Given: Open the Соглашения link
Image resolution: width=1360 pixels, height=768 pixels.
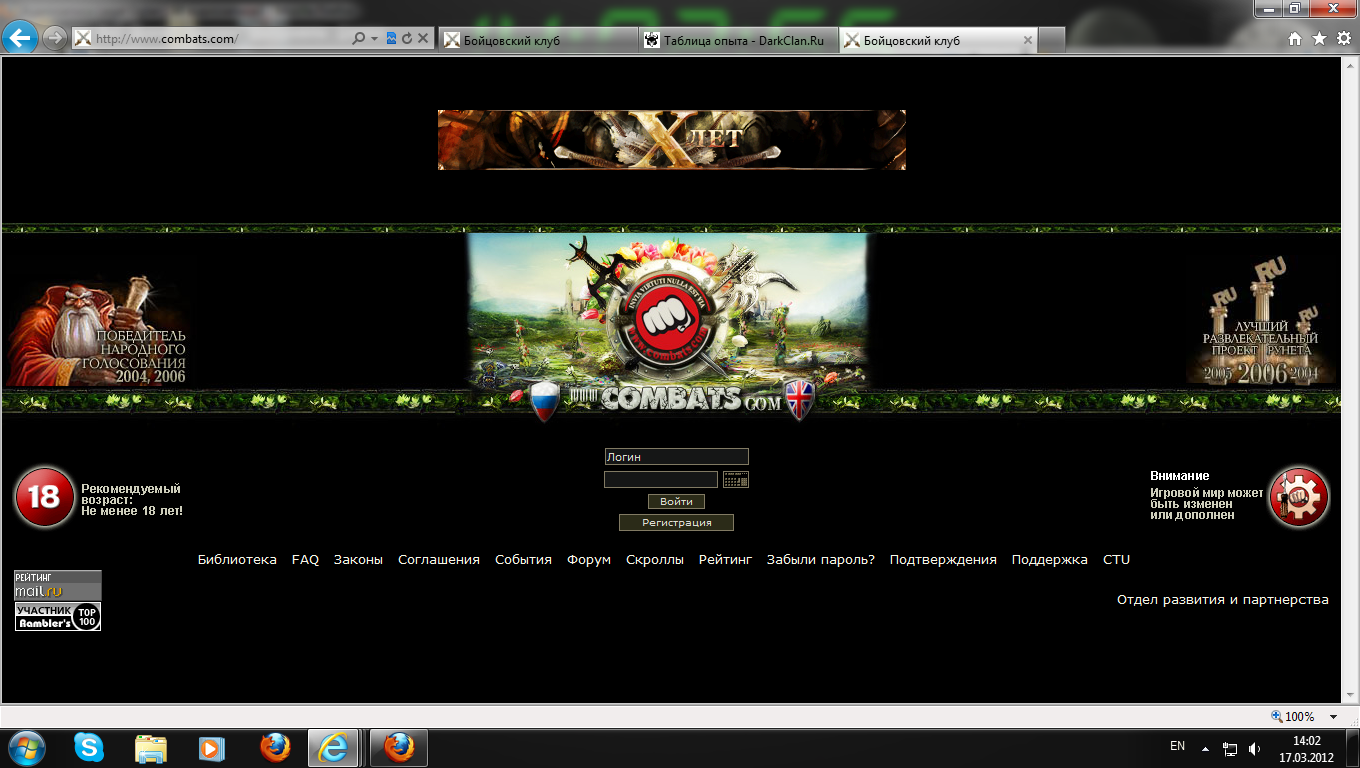Looking at the screenshot, I should [439, 560].
